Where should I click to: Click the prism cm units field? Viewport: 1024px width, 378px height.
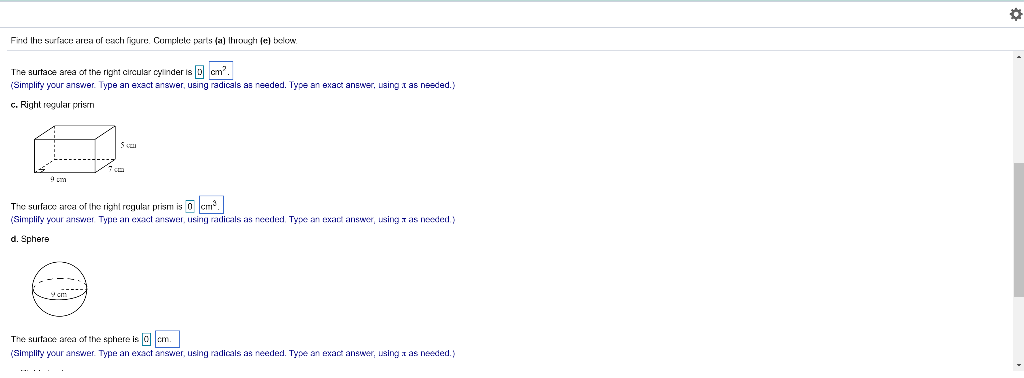212,206
